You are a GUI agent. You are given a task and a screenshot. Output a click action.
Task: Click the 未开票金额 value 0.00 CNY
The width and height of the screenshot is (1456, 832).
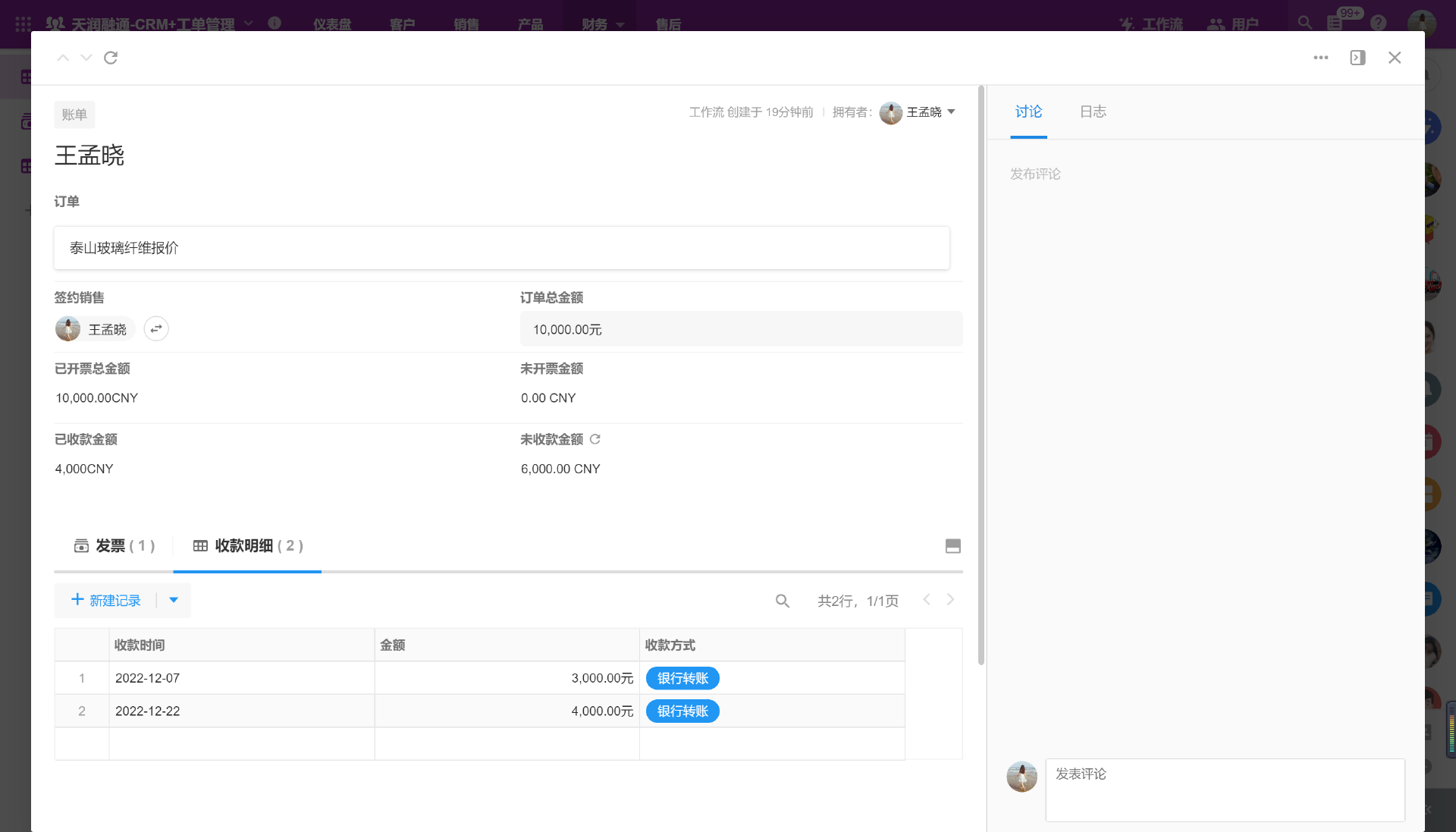548,398
